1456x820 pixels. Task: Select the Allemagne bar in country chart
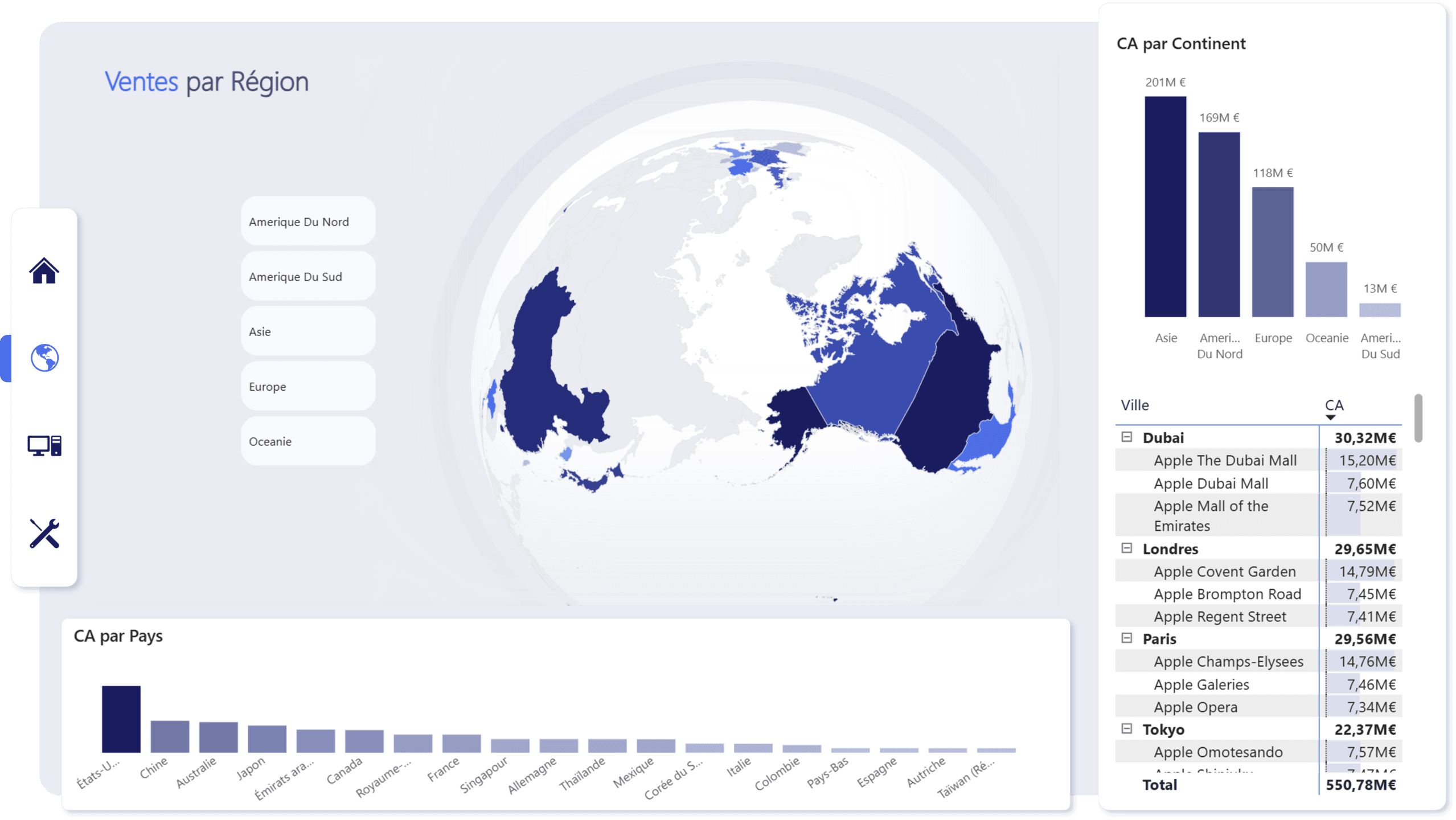pyautogui.click(x=559, y=747)
